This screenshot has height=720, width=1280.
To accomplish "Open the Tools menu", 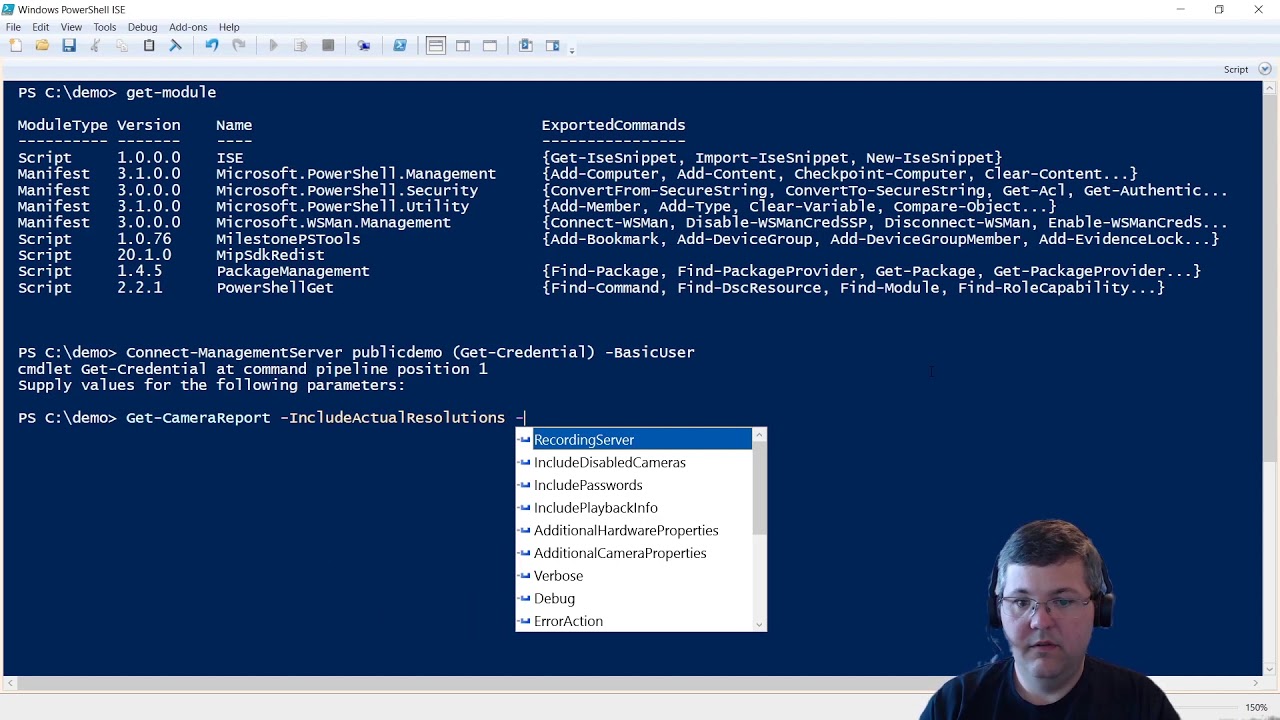I will tap(104, 27).
